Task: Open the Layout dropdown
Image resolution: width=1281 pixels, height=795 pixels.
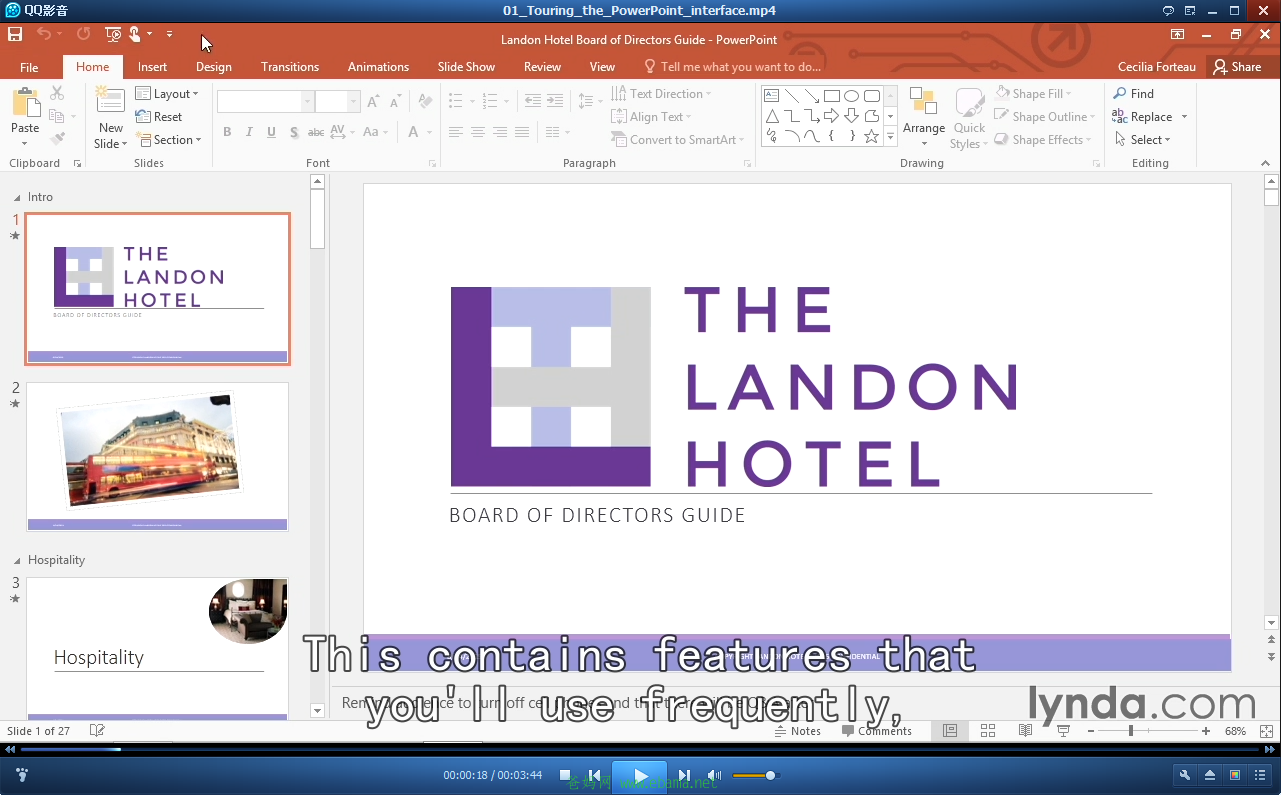Action: coord(167,94)
